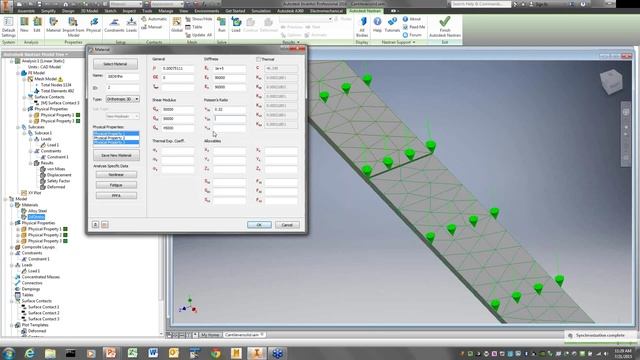Image resolution: width=640 pixels, height=360 pixels.
Task: Open the Fatigue data button
Action: coord(116,185)
